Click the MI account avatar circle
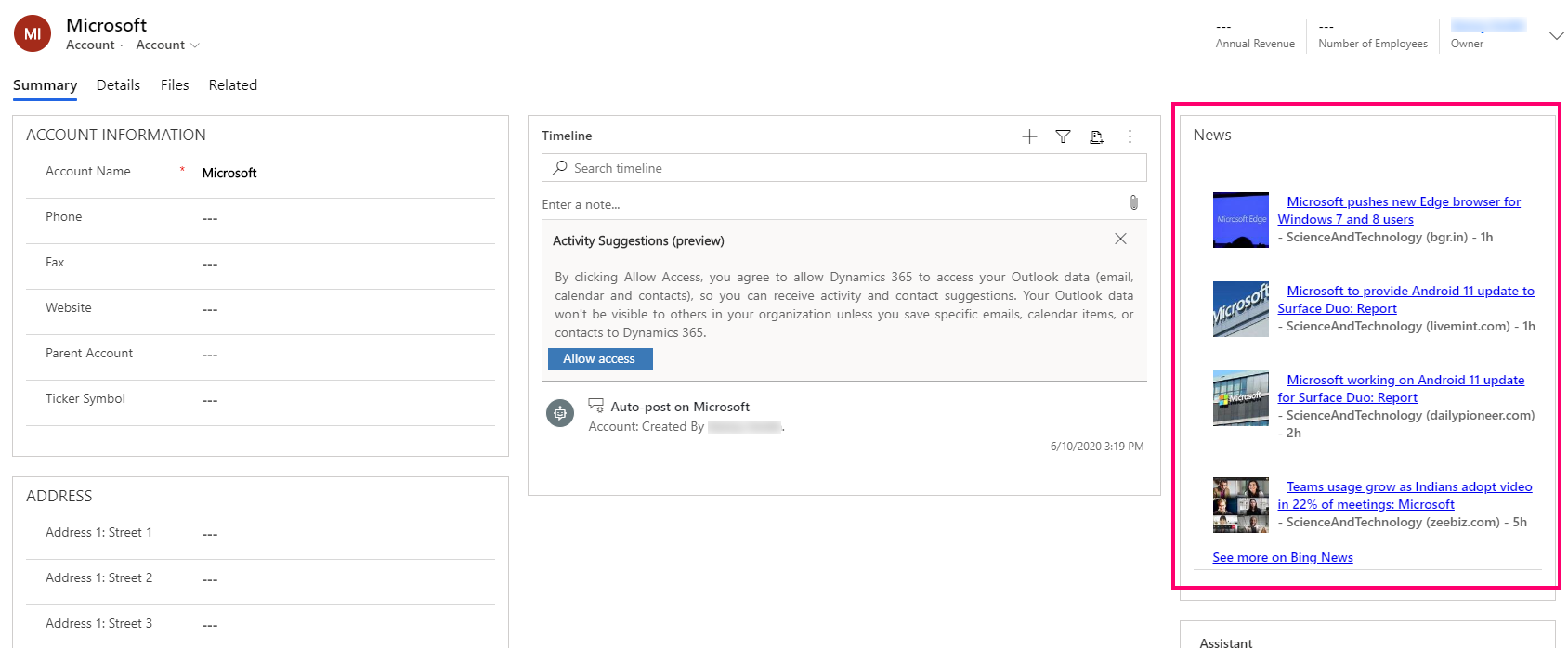The height and width of the screenshot is (648, 1568). 33,33
